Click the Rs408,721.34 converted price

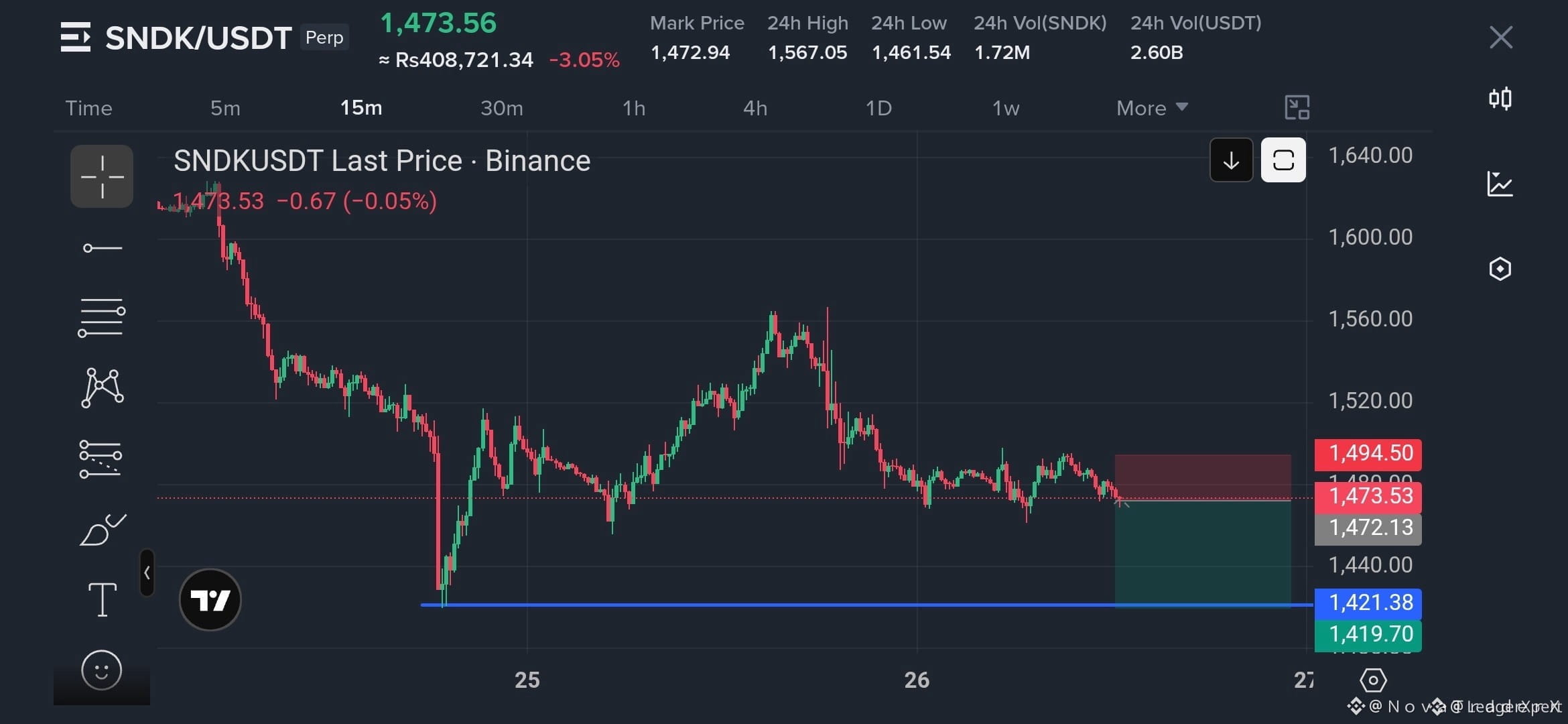click(464, 60)
